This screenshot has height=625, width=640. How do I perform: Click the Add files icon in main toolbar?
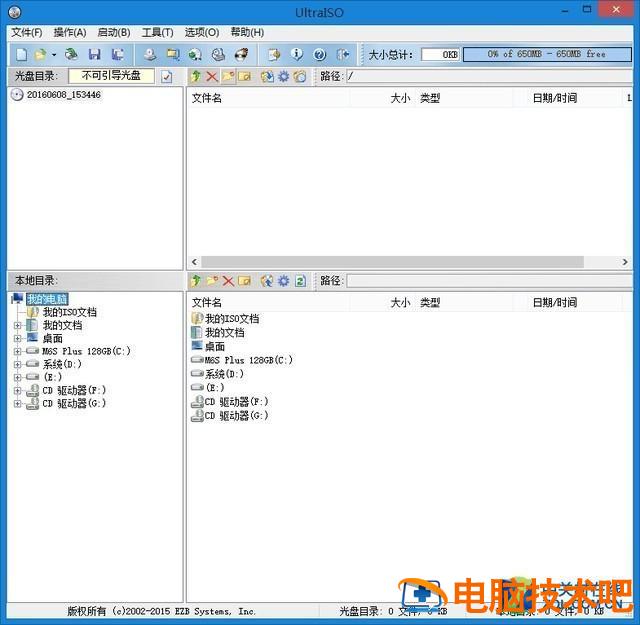click(x=274, y=54)
